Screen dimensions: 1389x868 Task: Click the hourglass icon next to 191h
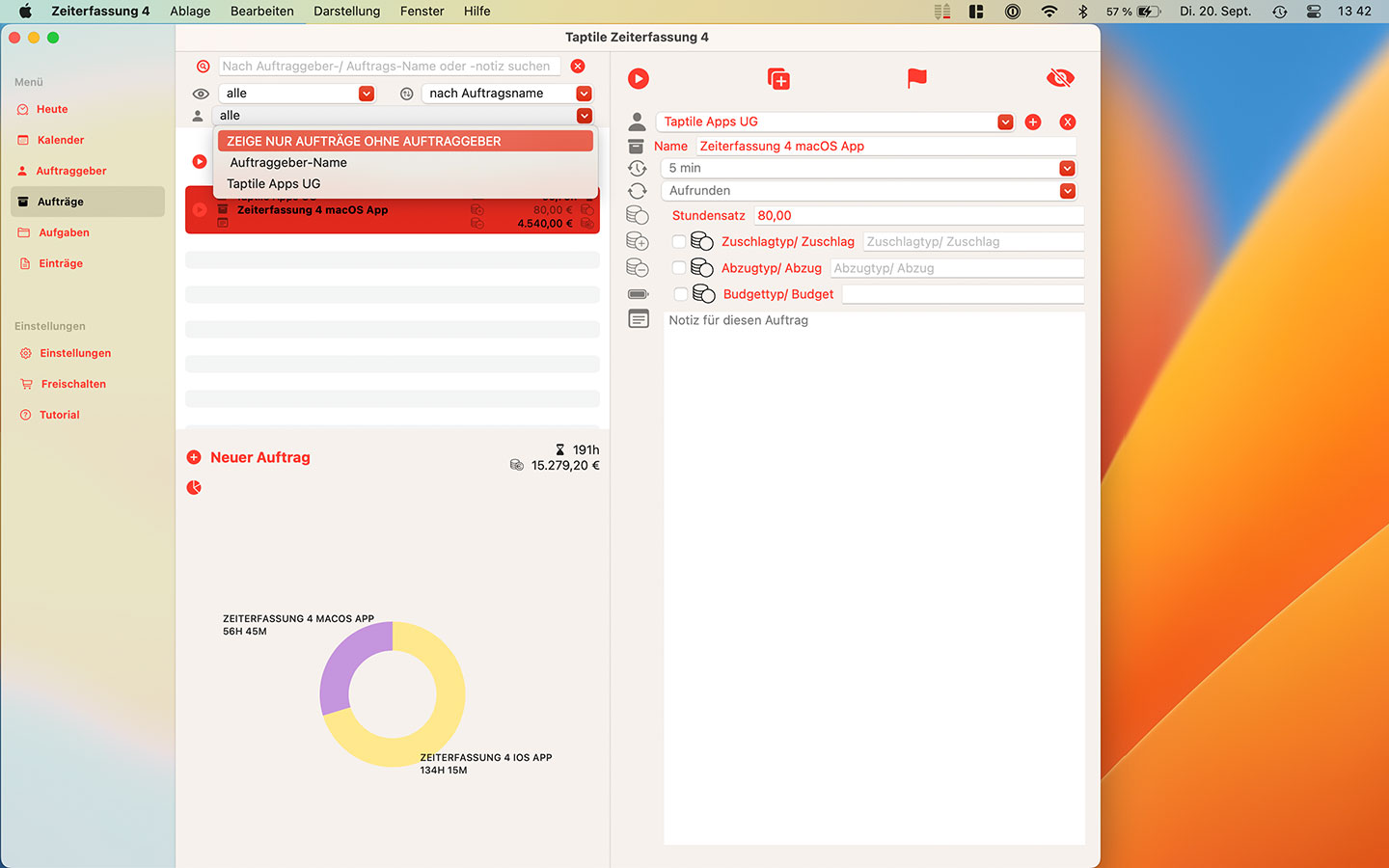click(x=559, y=449)
